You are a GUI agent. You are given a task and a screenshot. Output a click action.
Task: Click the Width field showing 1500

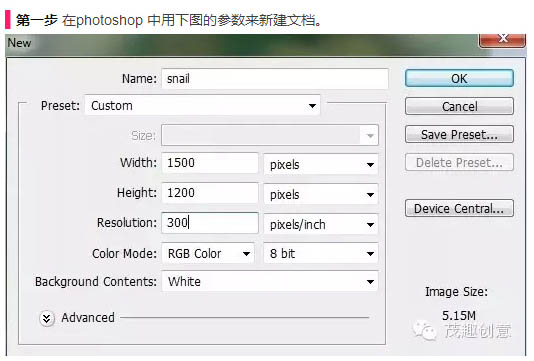tap(210, 163)
